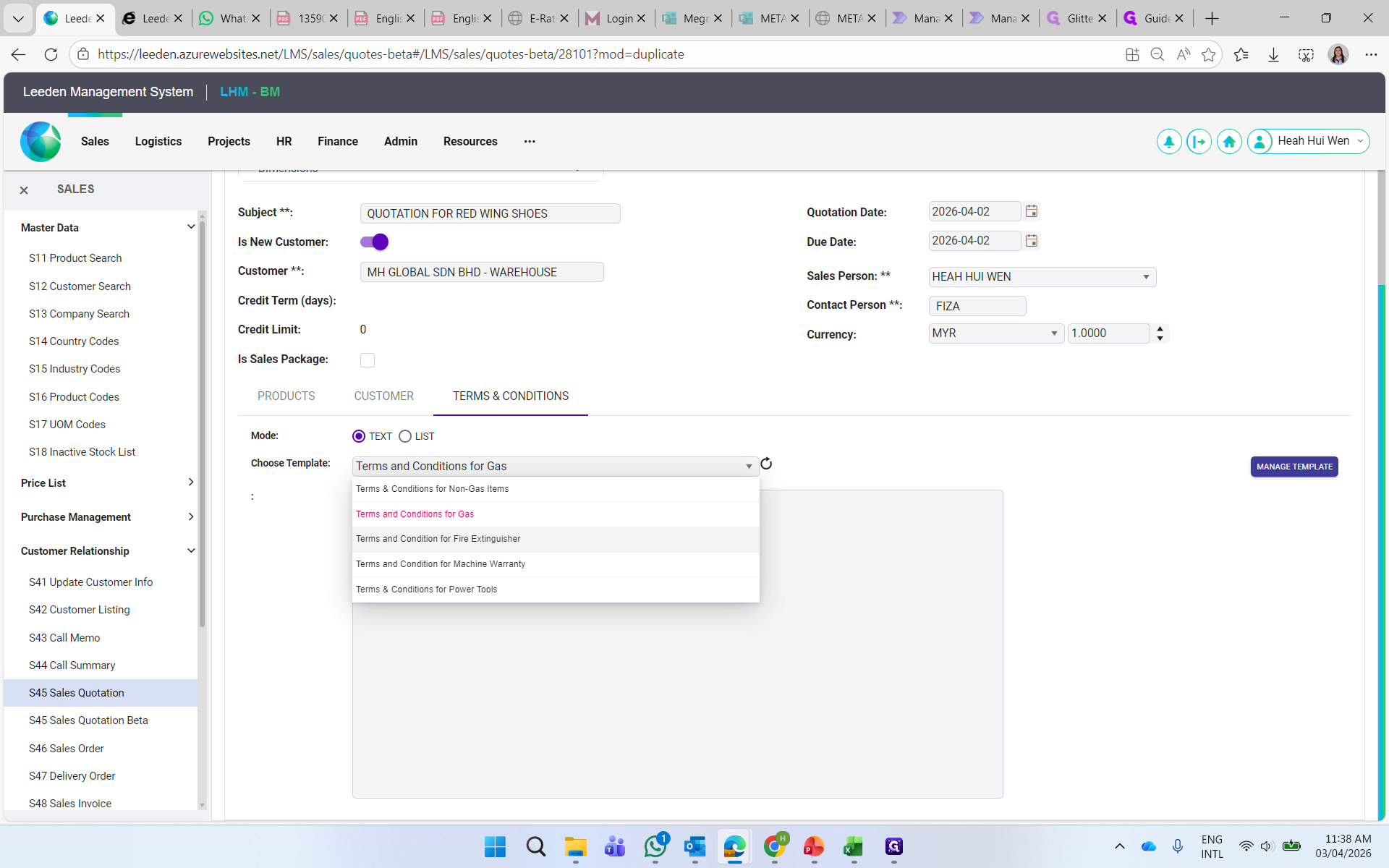Click the sidebar vertical scrollbar

(202, 424)
